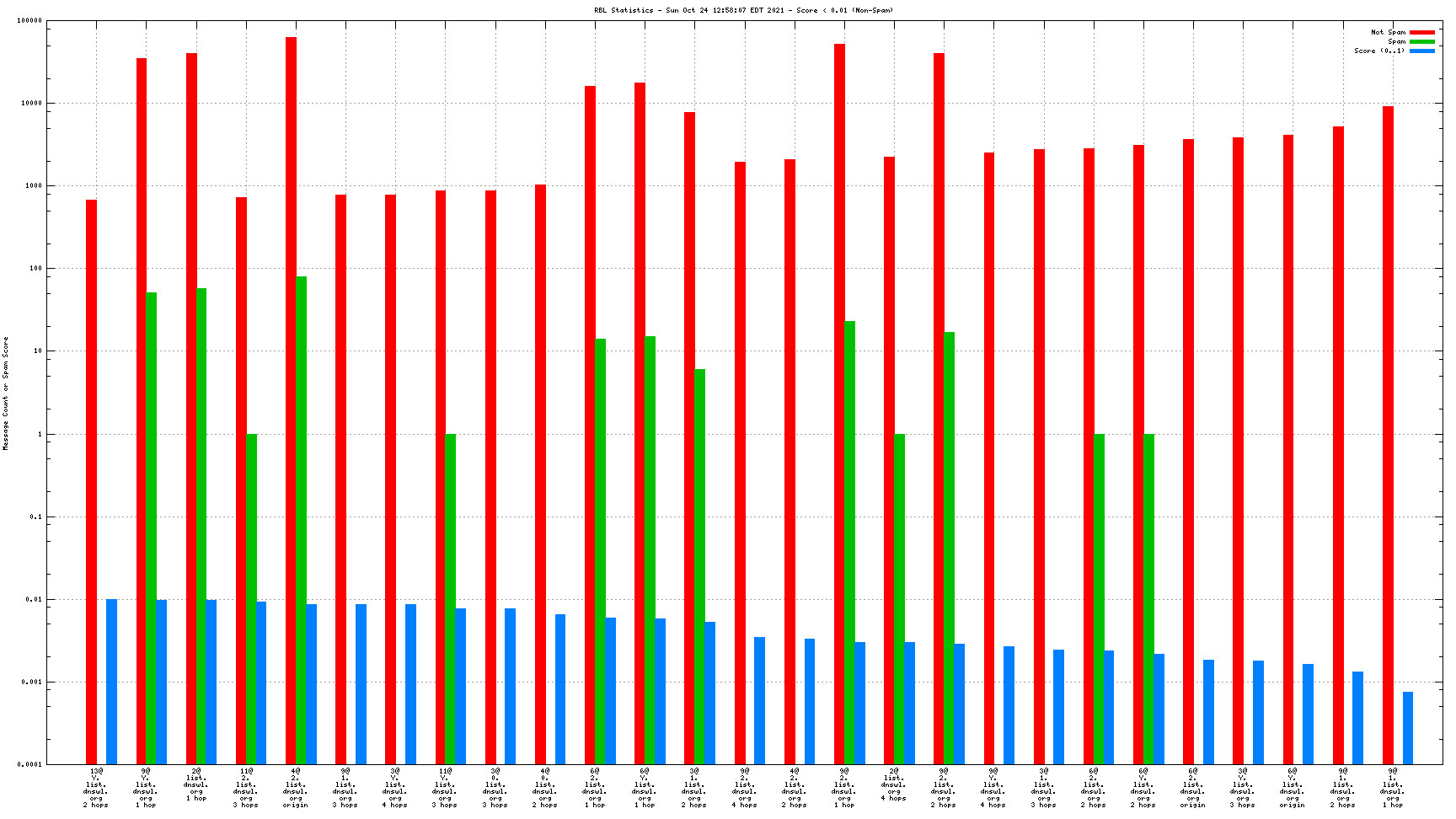This screenshot has width=1456, height=819.
Task: Click the green Spam legend swatch
Action: tap(1421, 42)
